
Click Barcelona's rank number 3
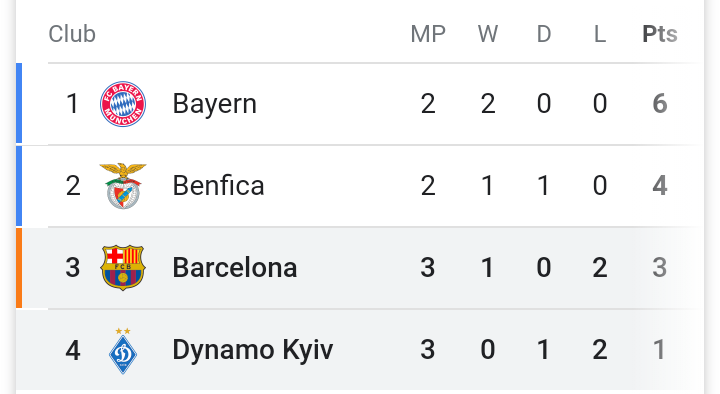(x=73, y=268)
